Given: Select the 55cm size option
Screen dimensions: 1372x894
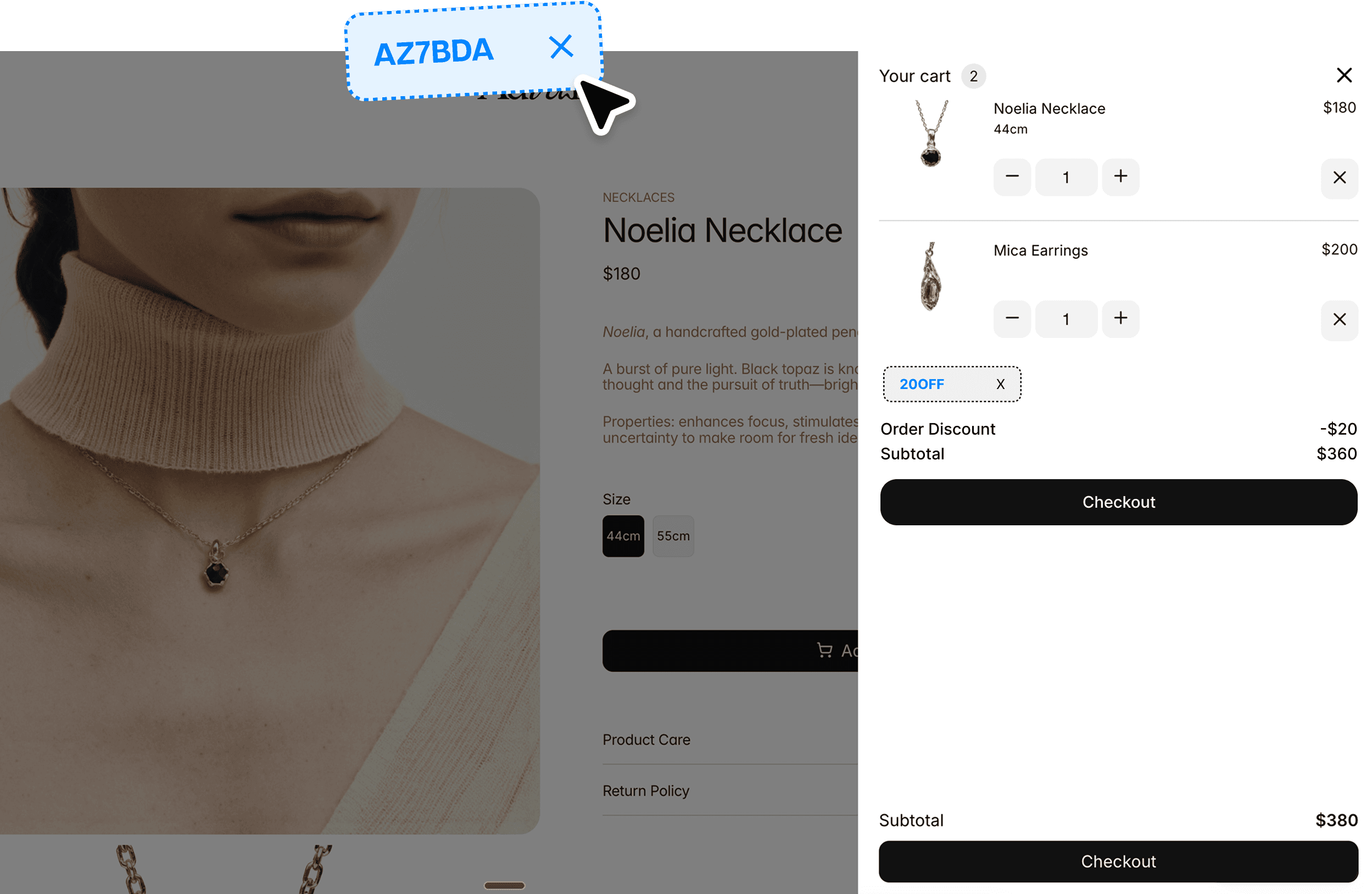Looking at the screenshot, I should tap(673, 536).
